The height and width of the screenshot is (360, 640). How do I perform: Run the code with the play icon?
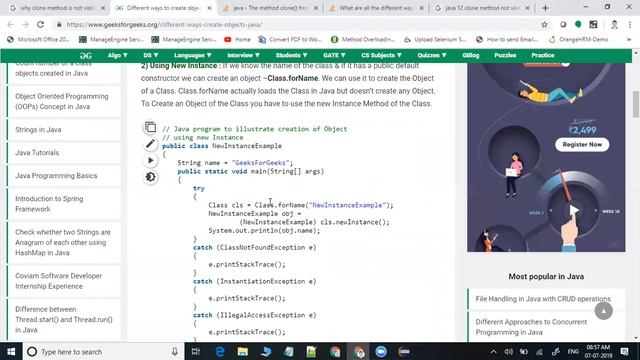click(150, 160)
